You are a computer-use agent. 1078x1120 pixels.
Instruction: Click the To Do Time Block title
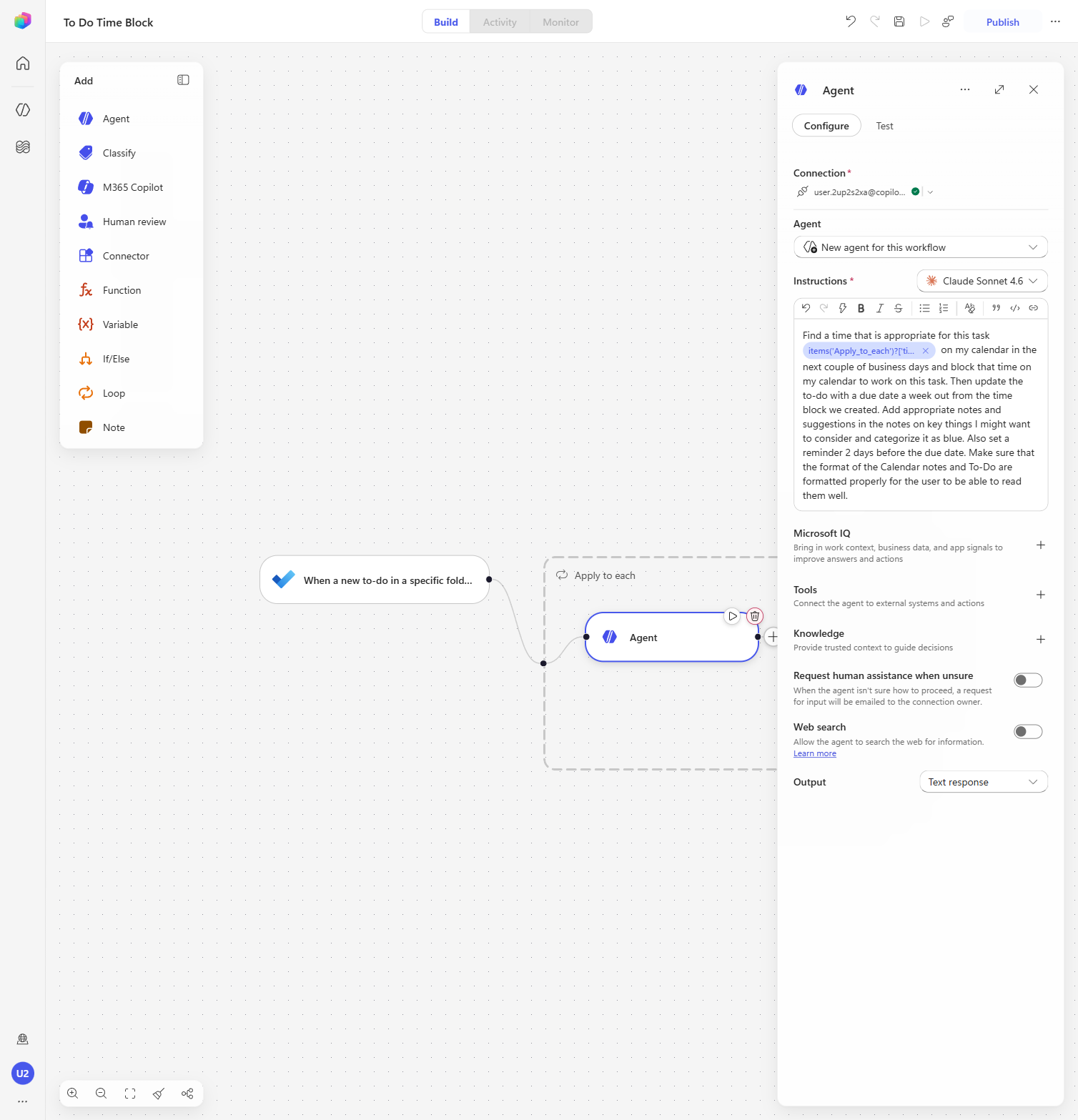pyautogui.click(x=108, y=22)
